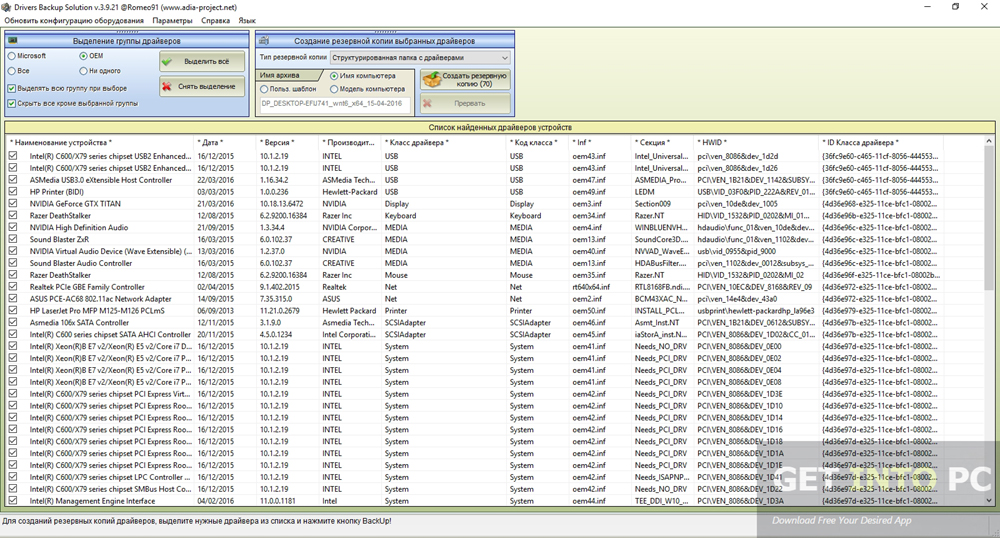
Task: Uncheck Asmedia 106x SATA Controller checkbox
Action: pyautogui.click(x=13, y=323)
